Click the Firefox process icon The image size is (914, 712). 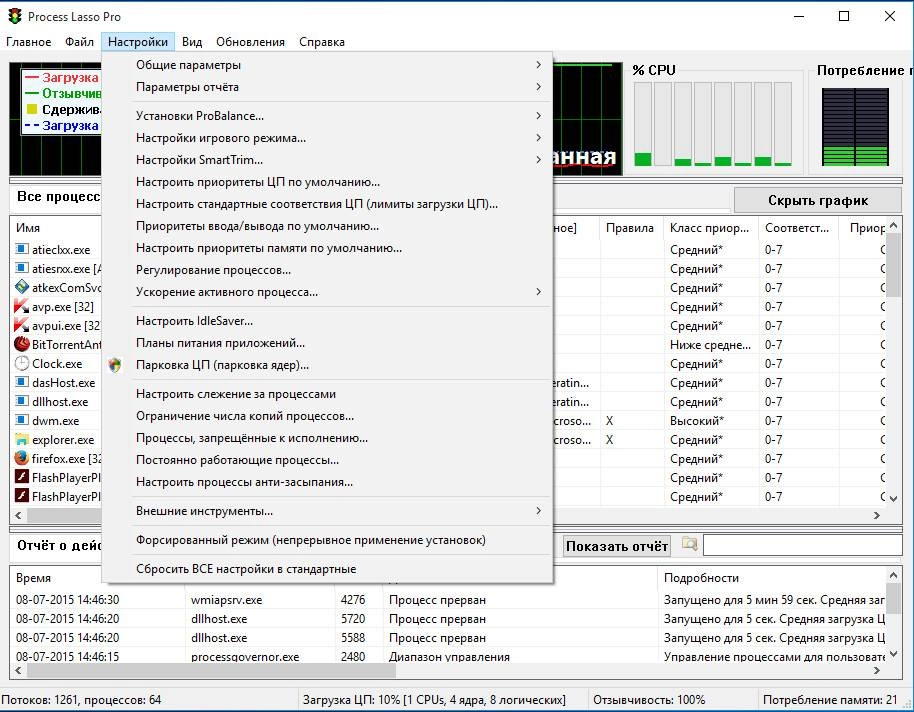click(x=22, y=458)
